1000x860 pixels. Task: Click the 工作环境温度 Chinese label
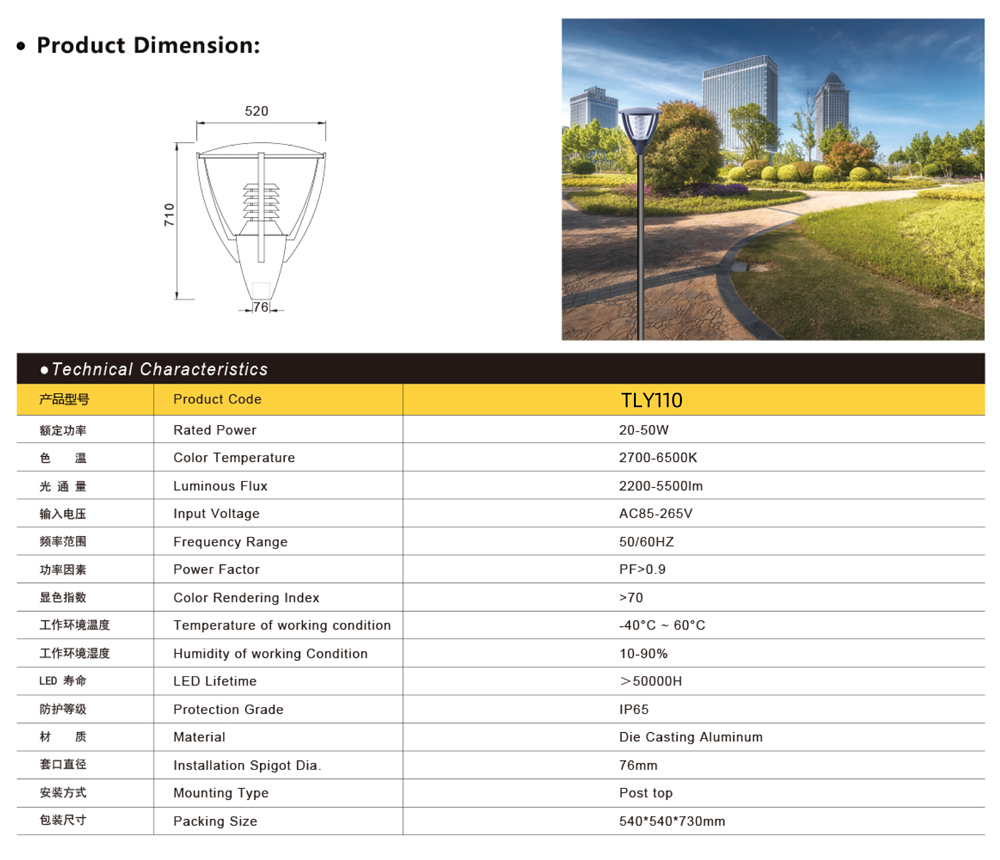[x=75, y=625]
